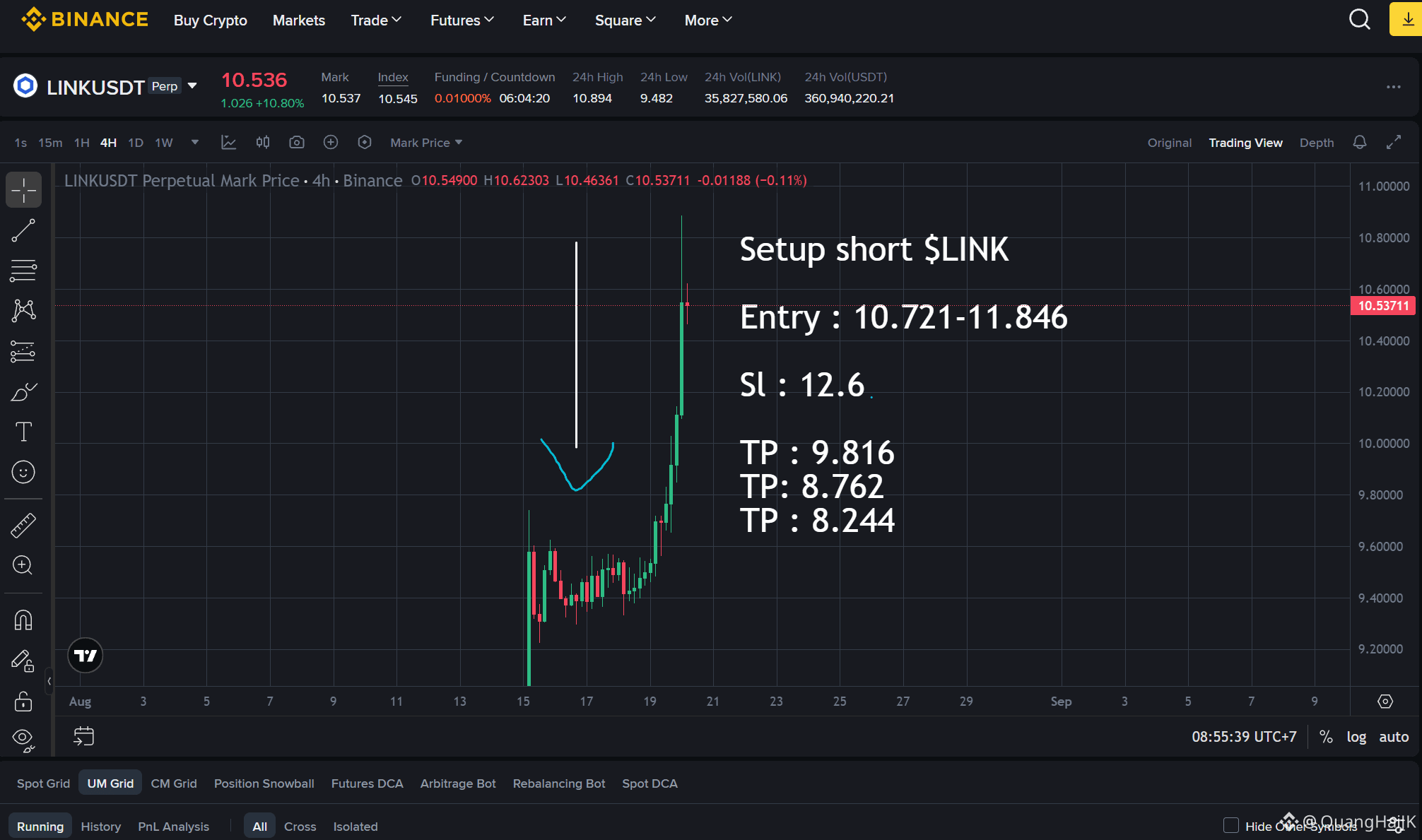Choose the pattern drawing tool
The image size is (1422, 840).
pyautogui.click(x=23, y=310)
